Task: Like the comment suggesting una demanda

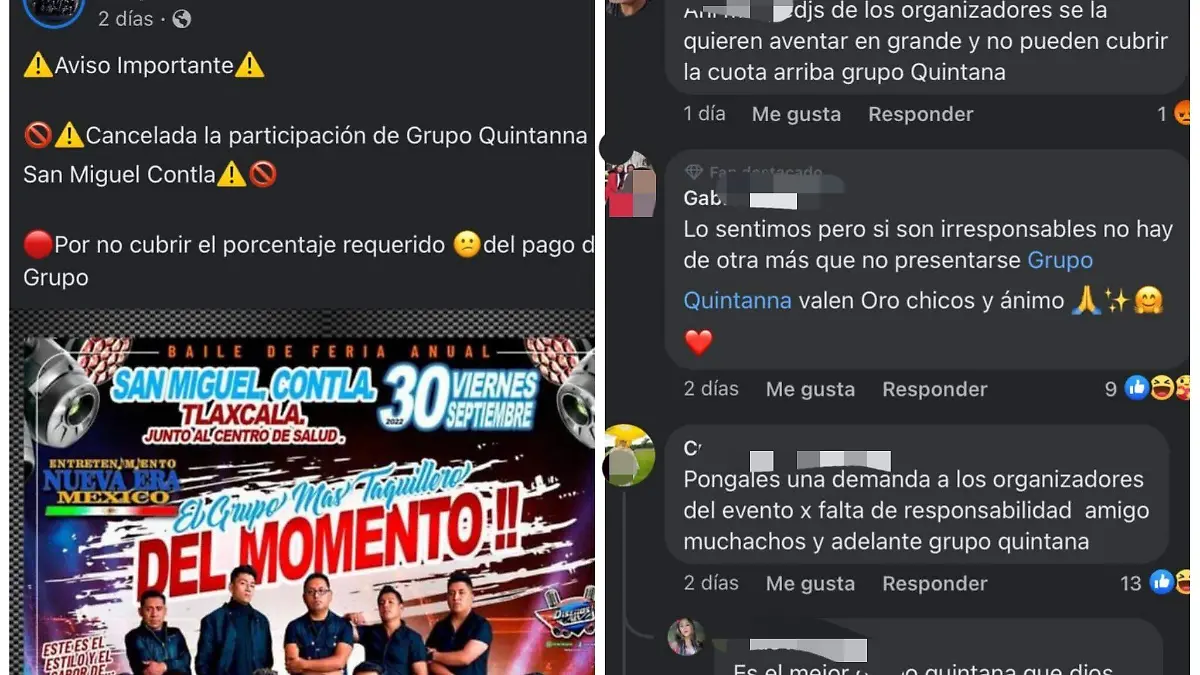Action: pos(810,583)
